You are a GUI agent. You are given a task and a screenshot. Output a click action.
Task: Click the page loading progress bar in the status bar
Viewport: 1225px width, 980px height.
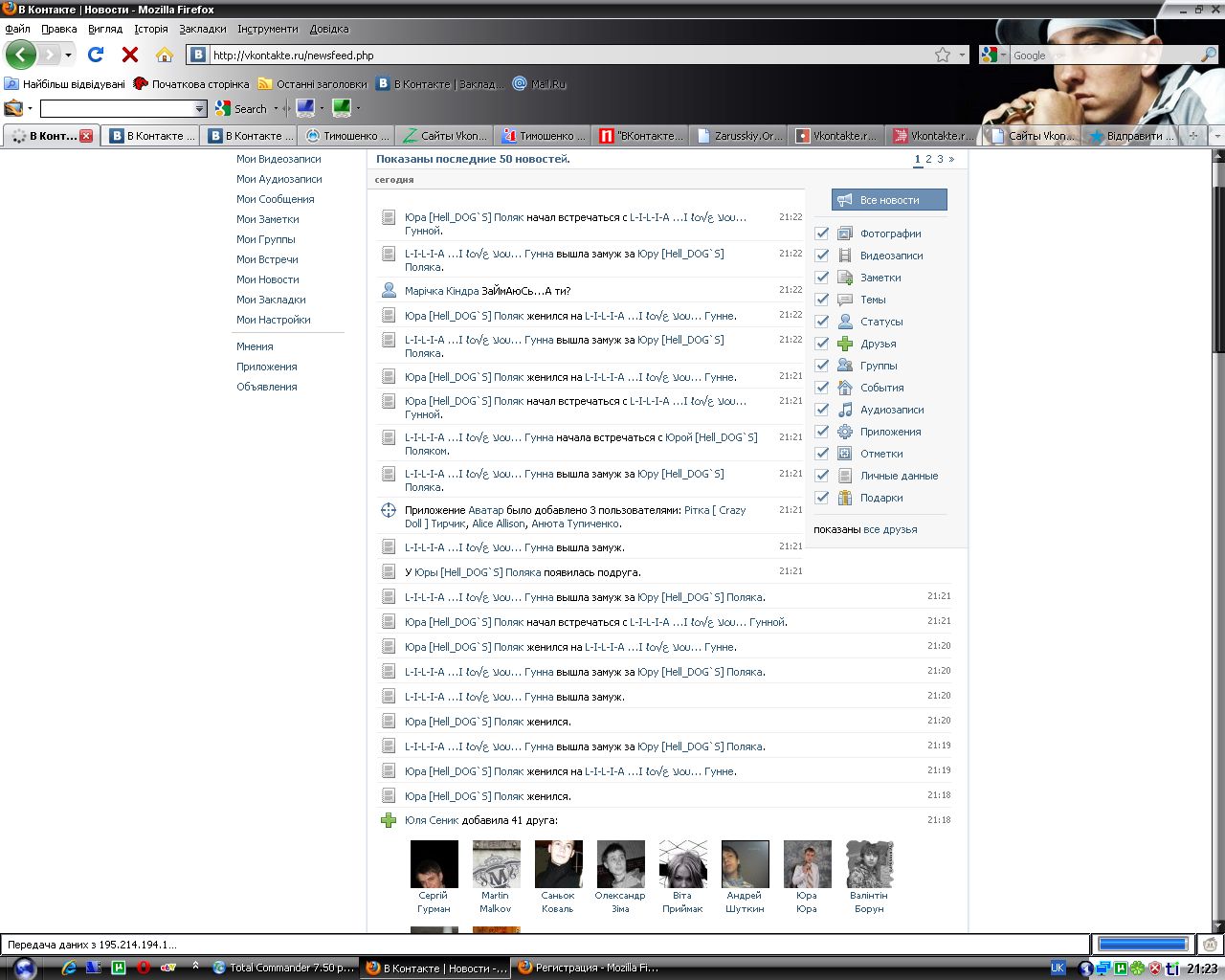click(1143, 945)
